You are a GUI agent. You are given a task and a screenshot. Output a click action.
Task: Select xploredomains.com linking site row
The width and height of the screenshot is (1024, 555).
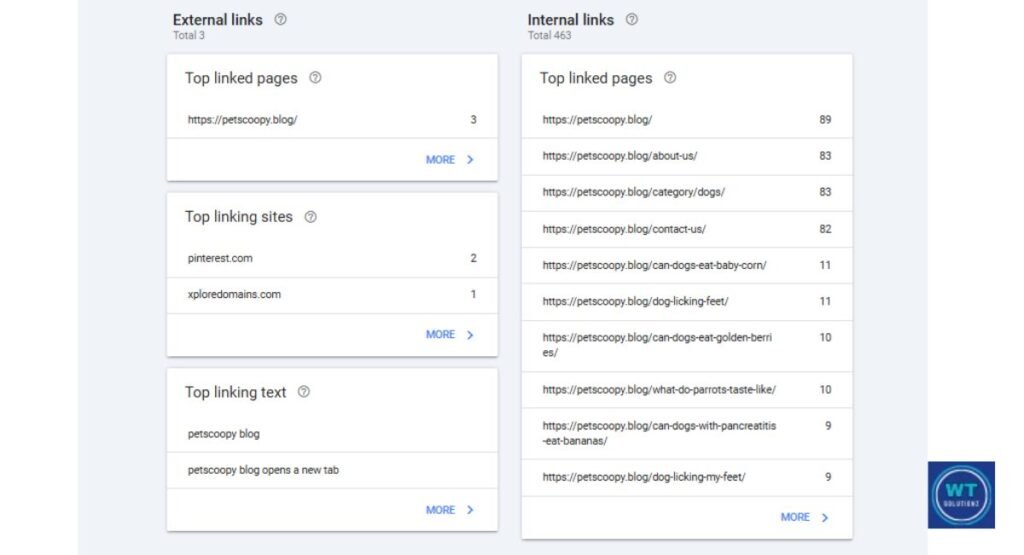point(332,295)
